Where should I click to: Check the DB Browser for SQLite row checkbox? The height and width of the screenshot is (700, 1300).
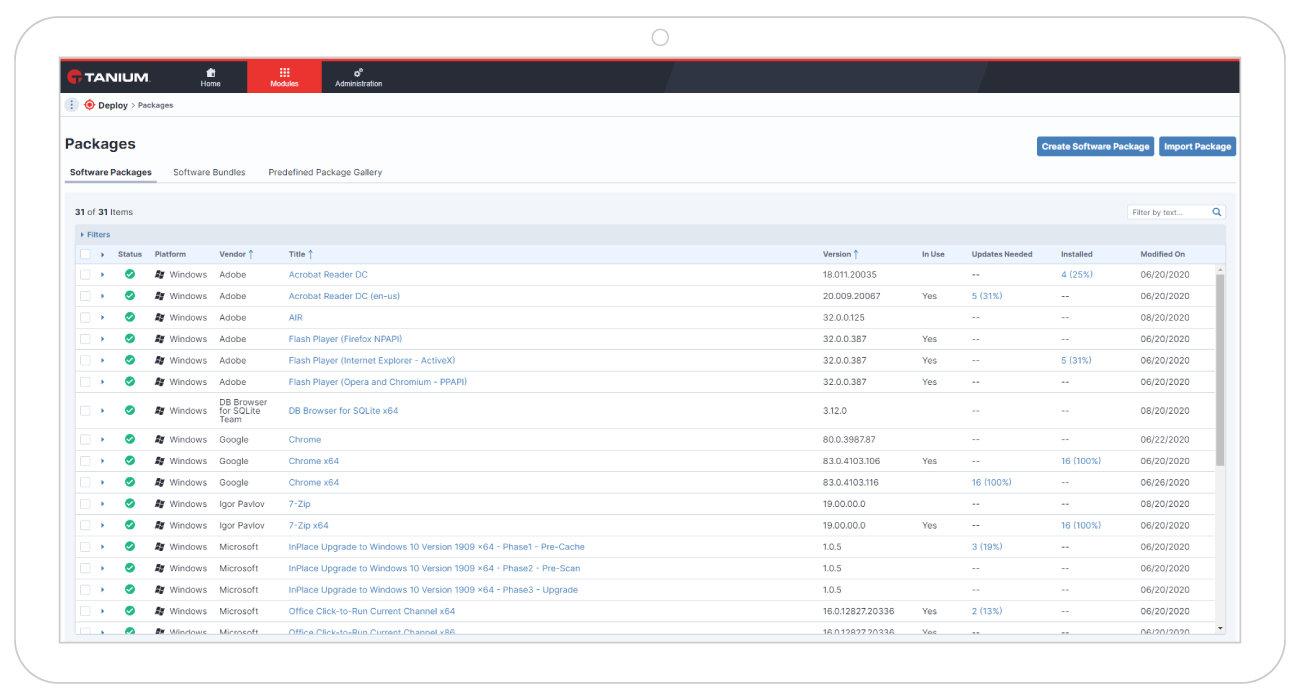coord(85,410)
